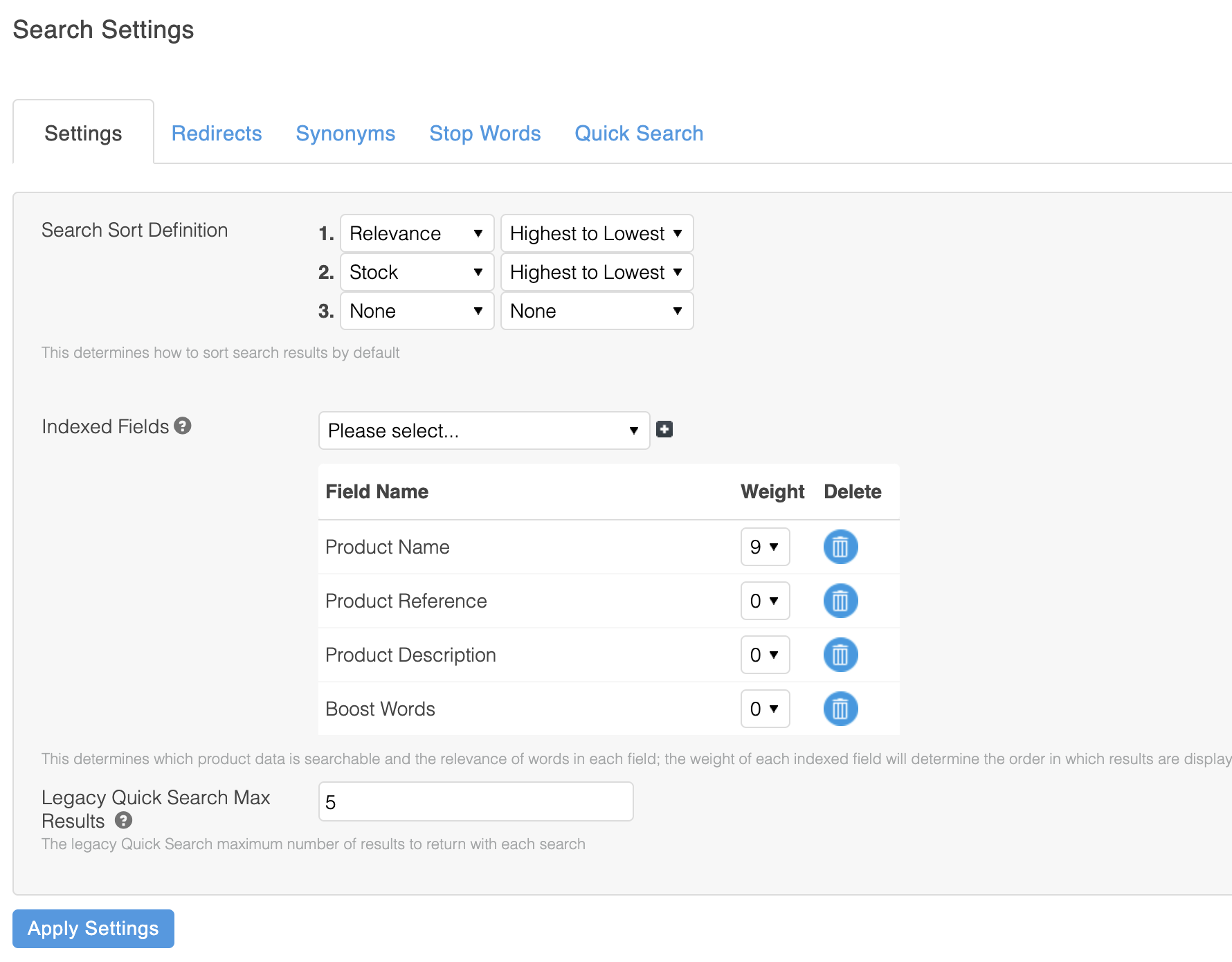The width and height of the screenshot is (1232, 962).
Task: Open the Stock sort field dropdown
Action: click(x=417, y=272)
